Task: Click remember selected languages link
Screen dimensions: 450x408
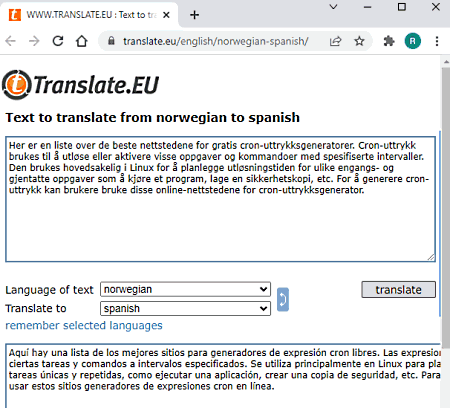Action: 84,325
